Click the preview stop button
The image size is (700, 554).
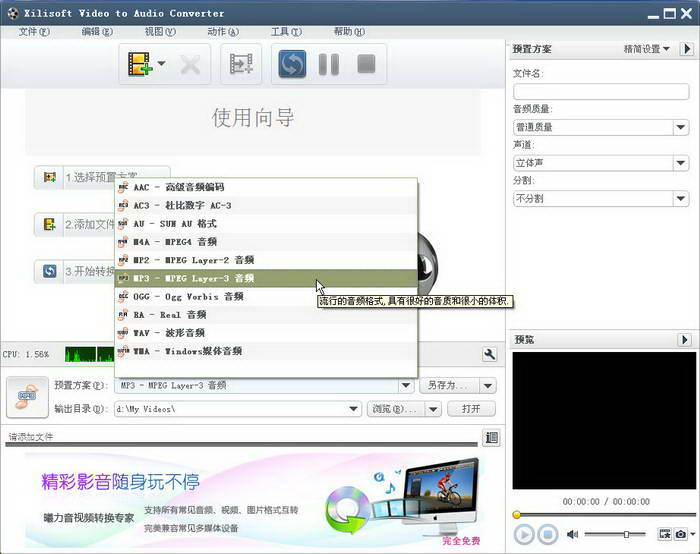(x=548, y=534)
